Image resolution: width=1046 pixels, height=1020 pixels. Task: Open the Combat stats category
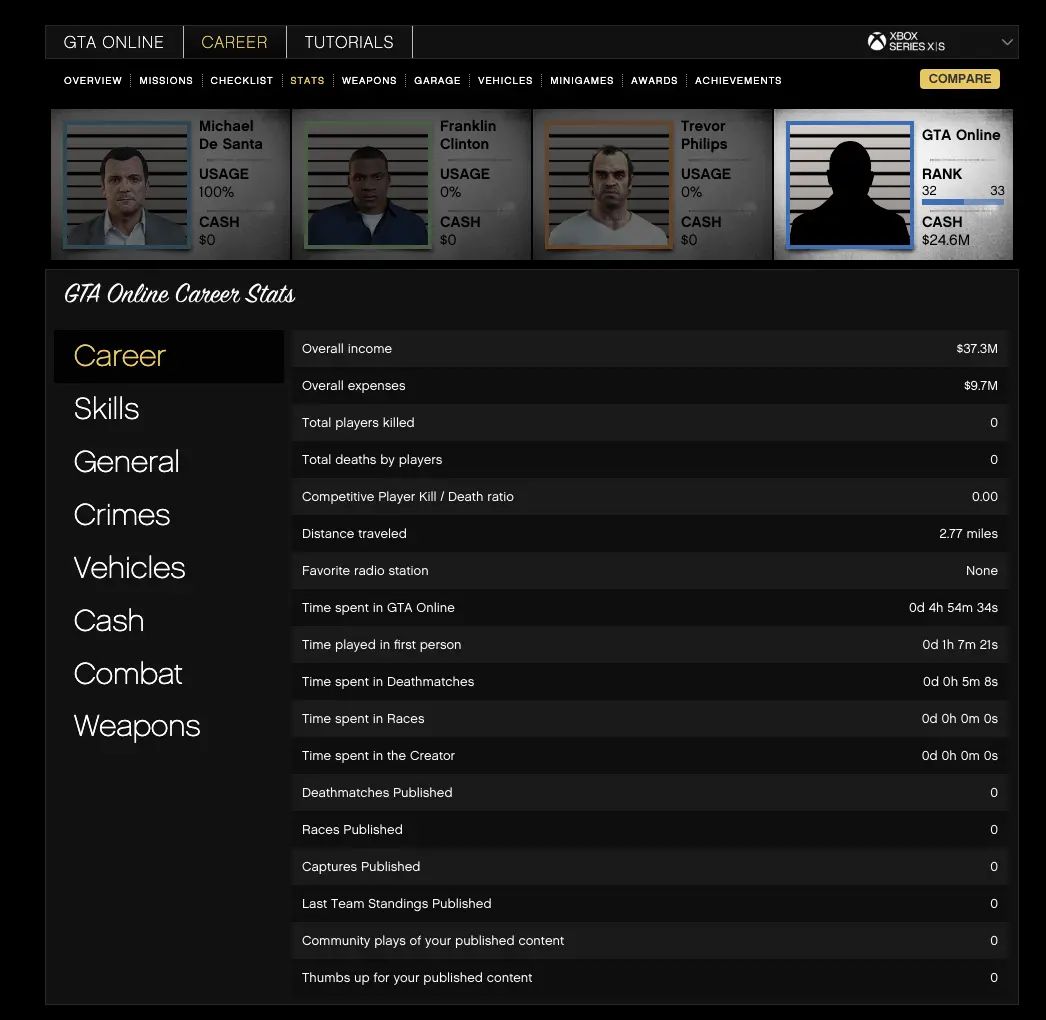128,673
